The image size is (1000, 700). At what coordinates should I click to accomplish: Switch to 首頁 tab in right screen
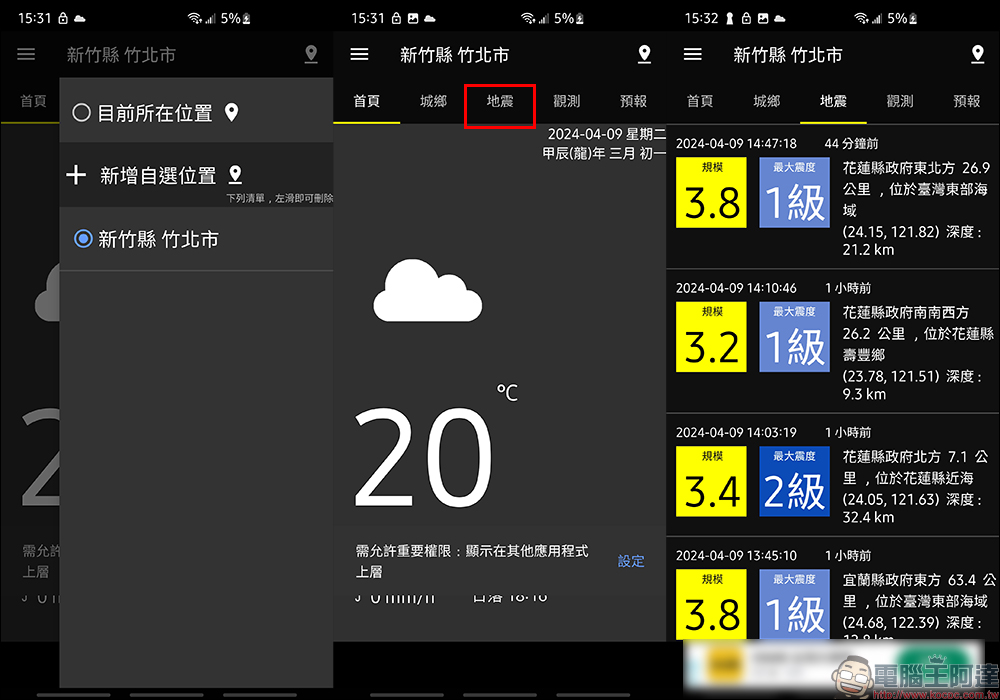(x=700, y=101)
